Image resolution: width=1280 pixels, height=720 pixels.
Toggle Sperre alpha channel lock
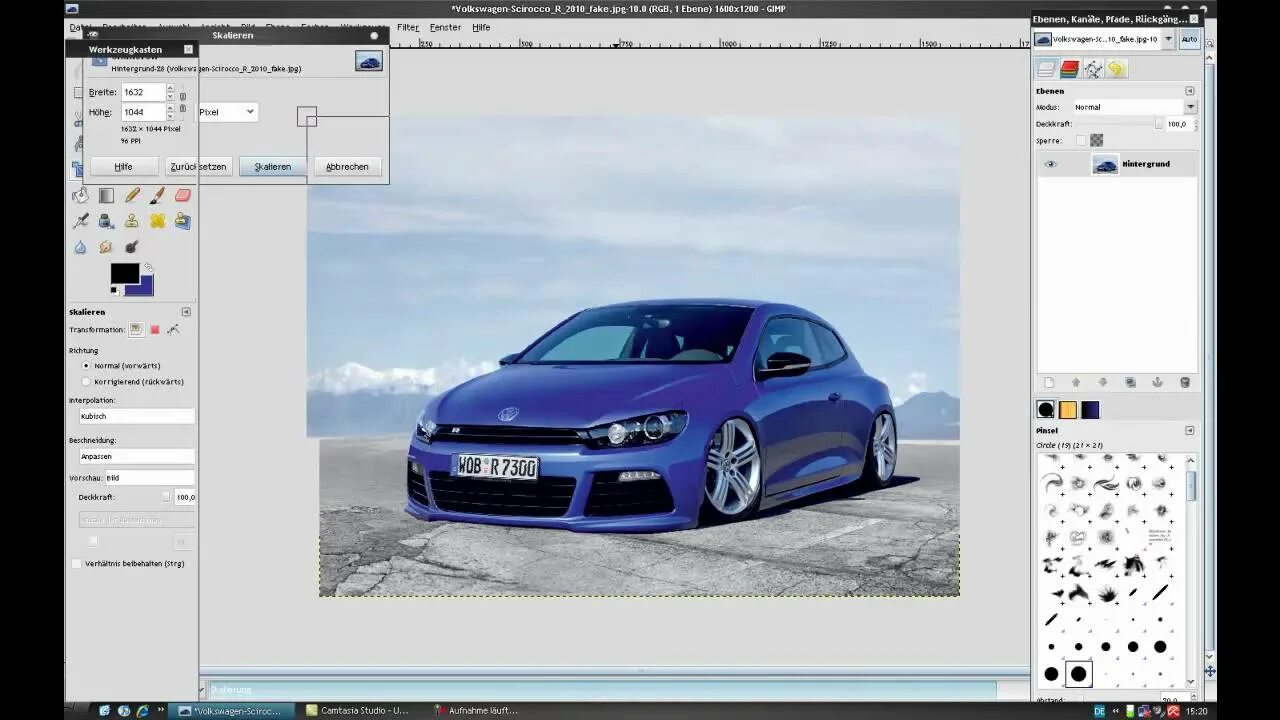point(1097,141)
